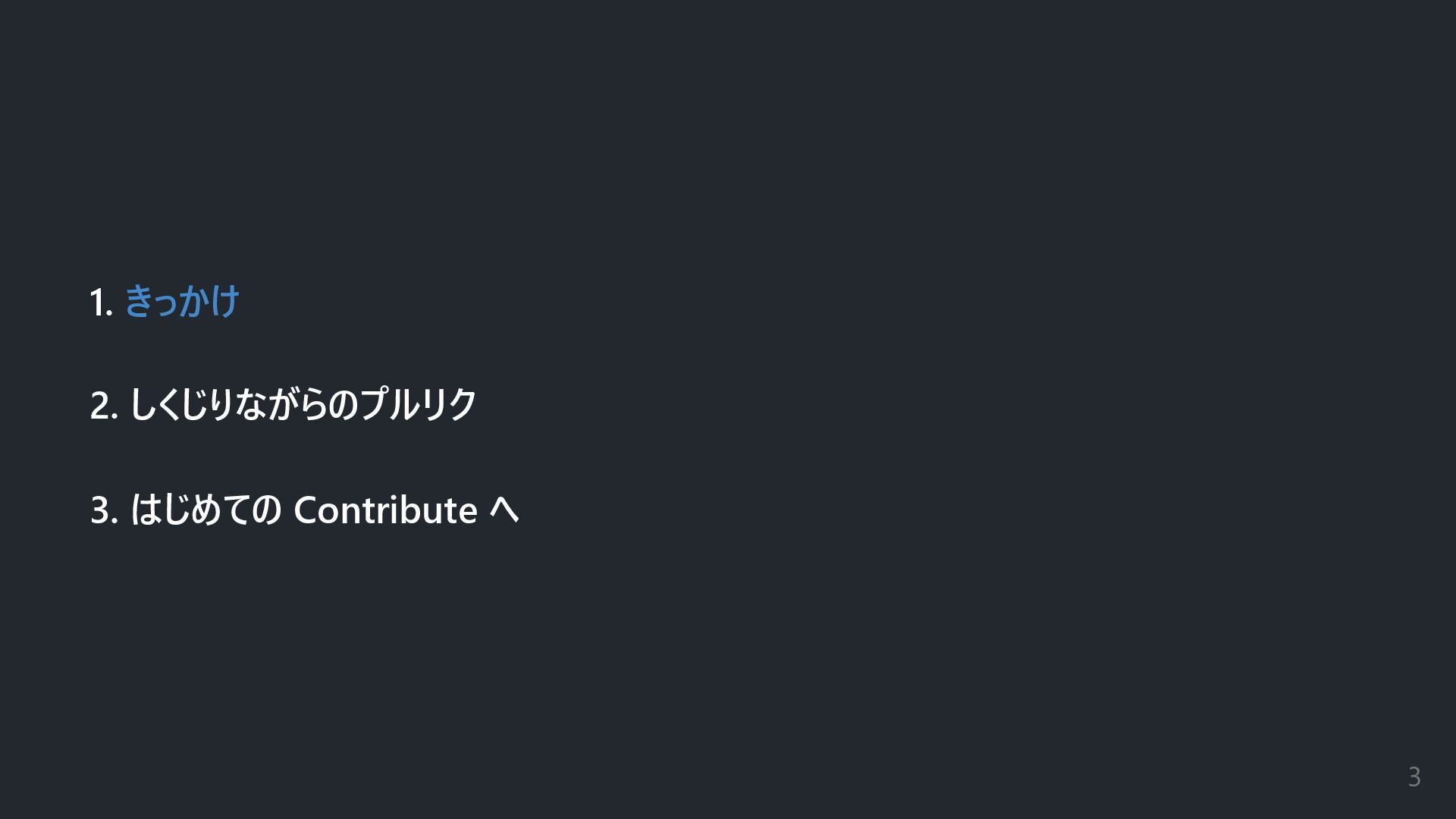This screenshot has height=819, width=1456.
Task: Click the blue highlighted text きっかけ
Action: click(182, 301)
